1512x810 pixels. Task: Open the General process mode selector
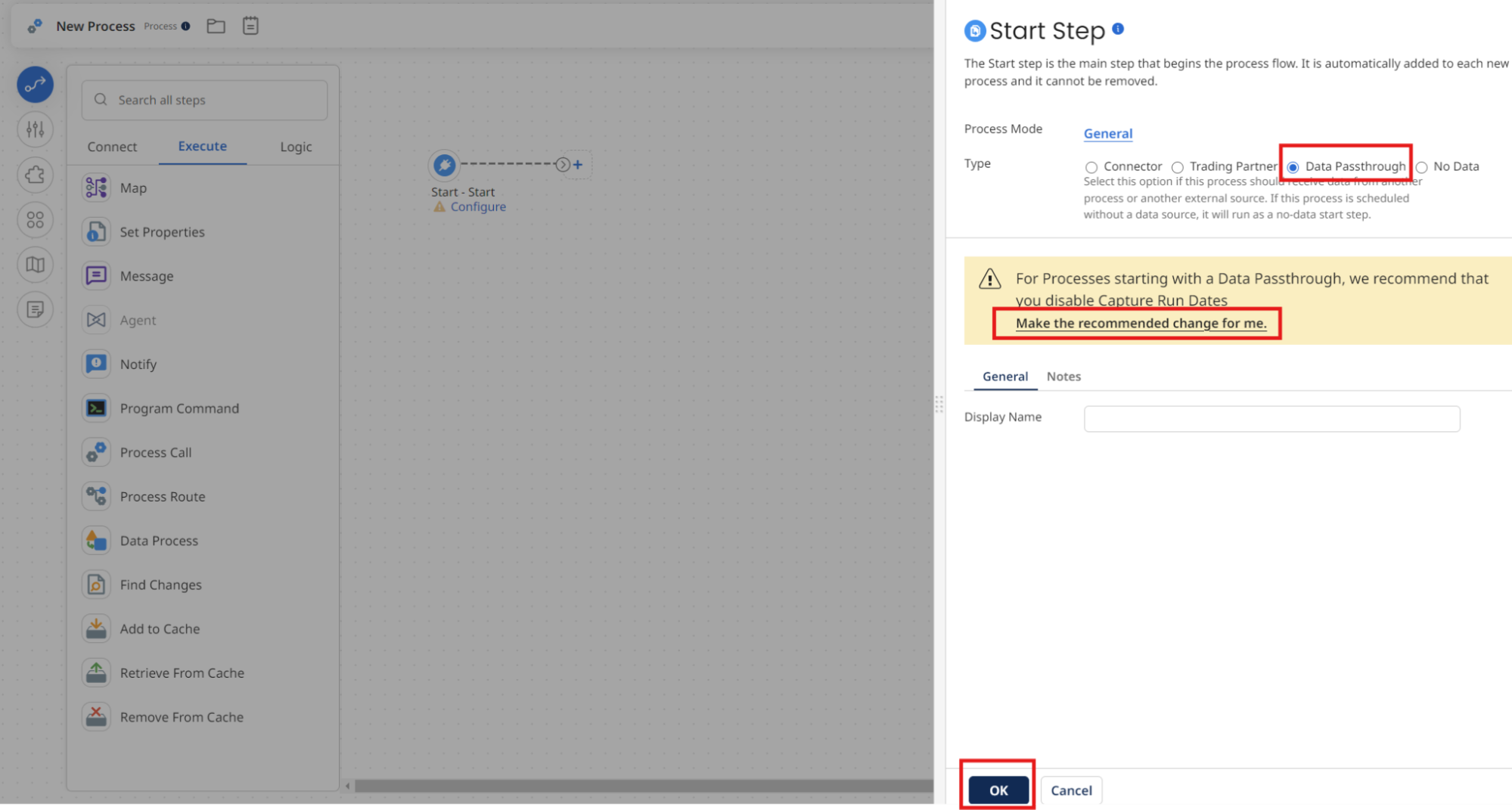(1107, 133)
